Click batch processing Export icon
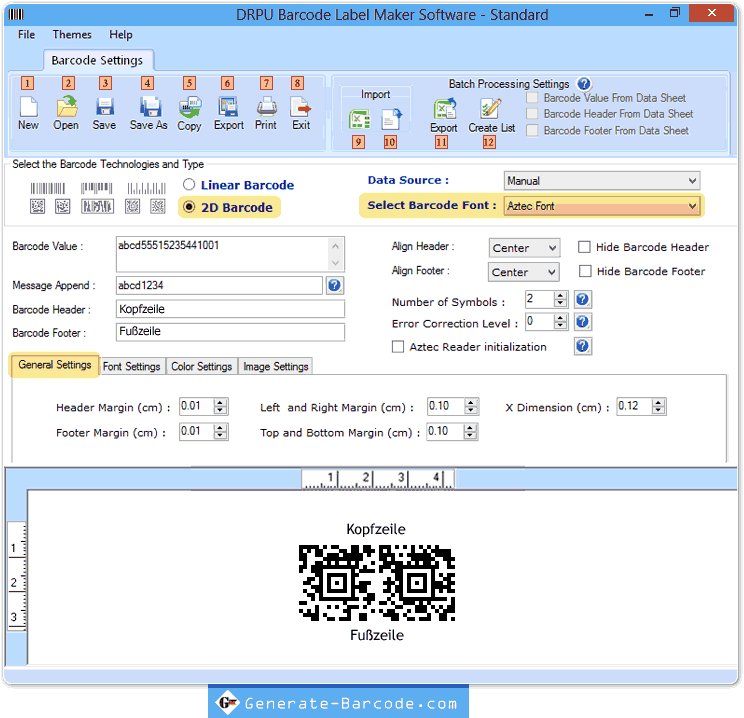744x718 pixels. pos(444,109)
